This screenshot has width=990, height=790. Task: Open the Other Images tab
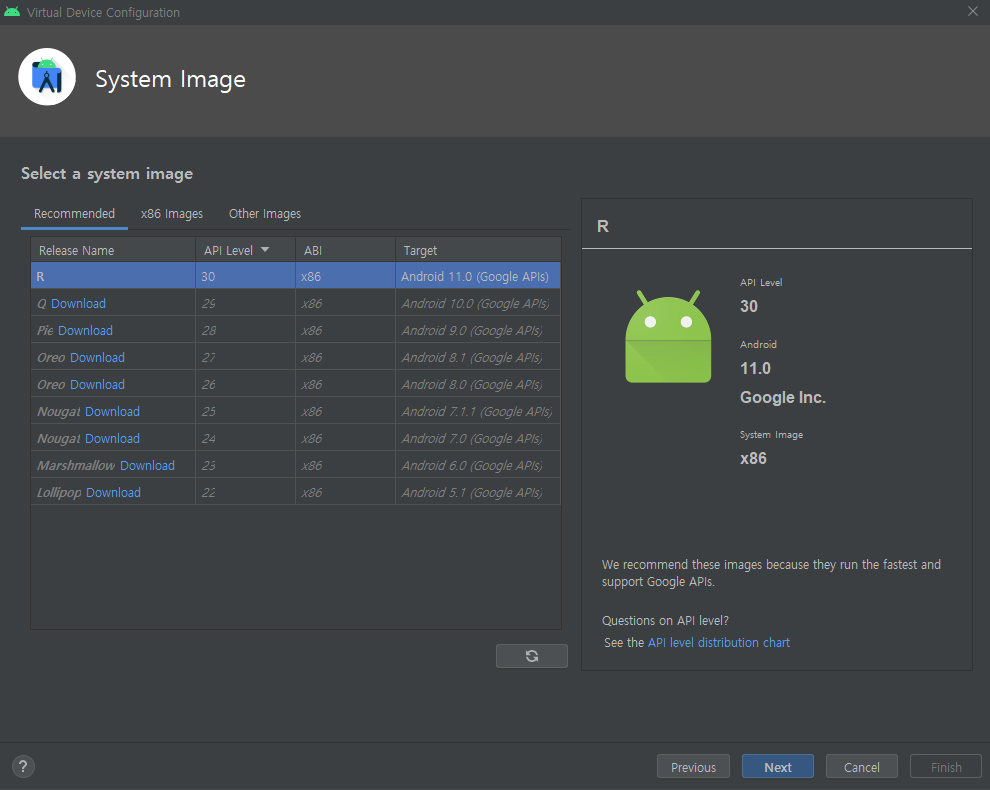pos(265,213)
